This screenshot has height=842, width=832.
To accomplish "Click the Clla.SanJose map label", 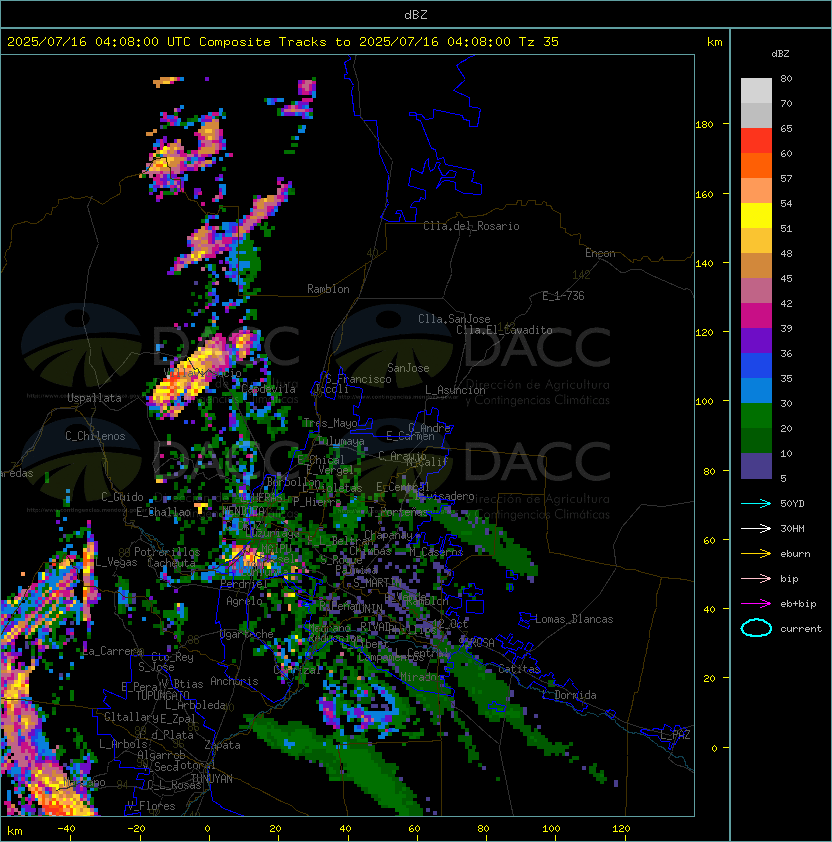I will coord(454,319).
